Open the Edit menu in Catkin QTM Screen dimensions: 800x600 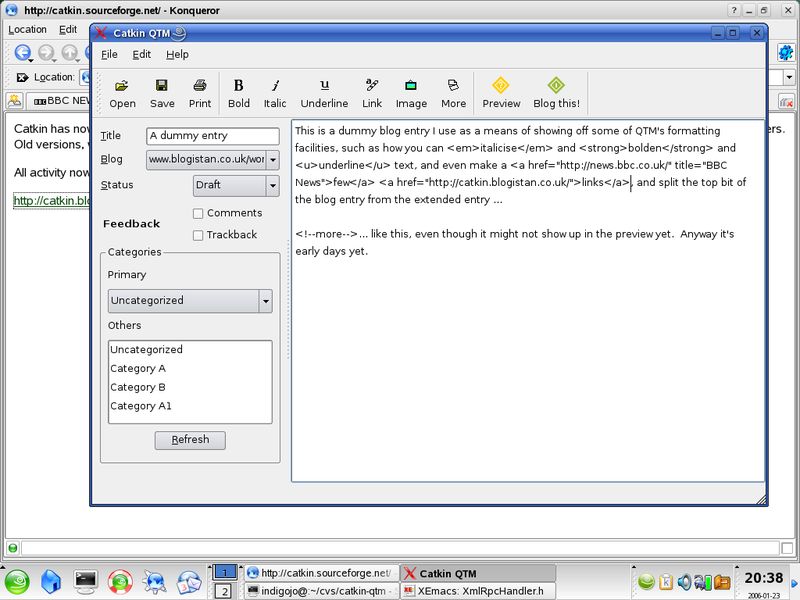(x=141, y=54)
